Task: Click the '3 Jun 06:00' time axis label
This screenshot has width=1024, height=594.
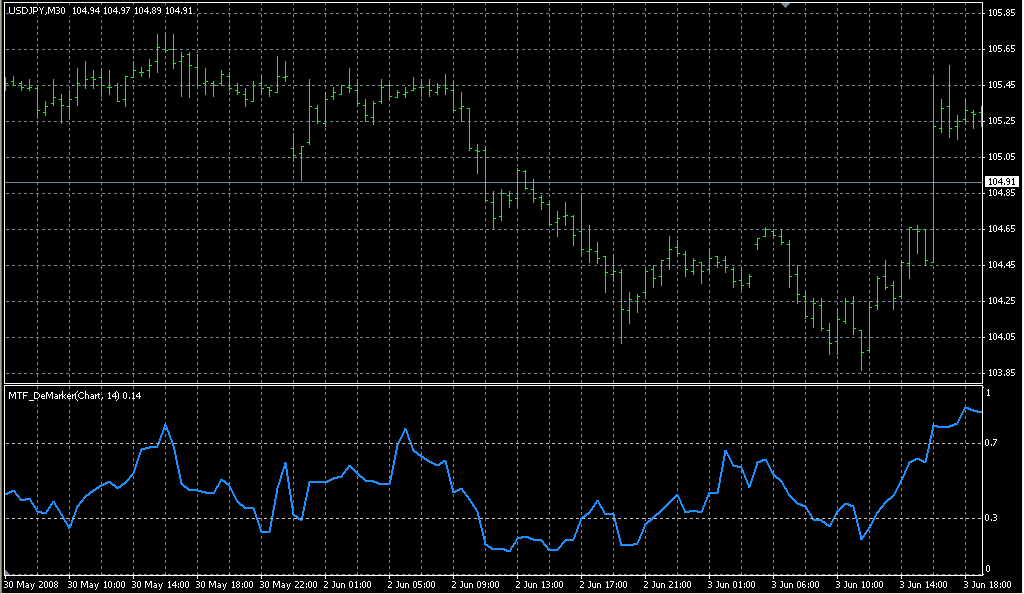Action: [x=795, y=585]
